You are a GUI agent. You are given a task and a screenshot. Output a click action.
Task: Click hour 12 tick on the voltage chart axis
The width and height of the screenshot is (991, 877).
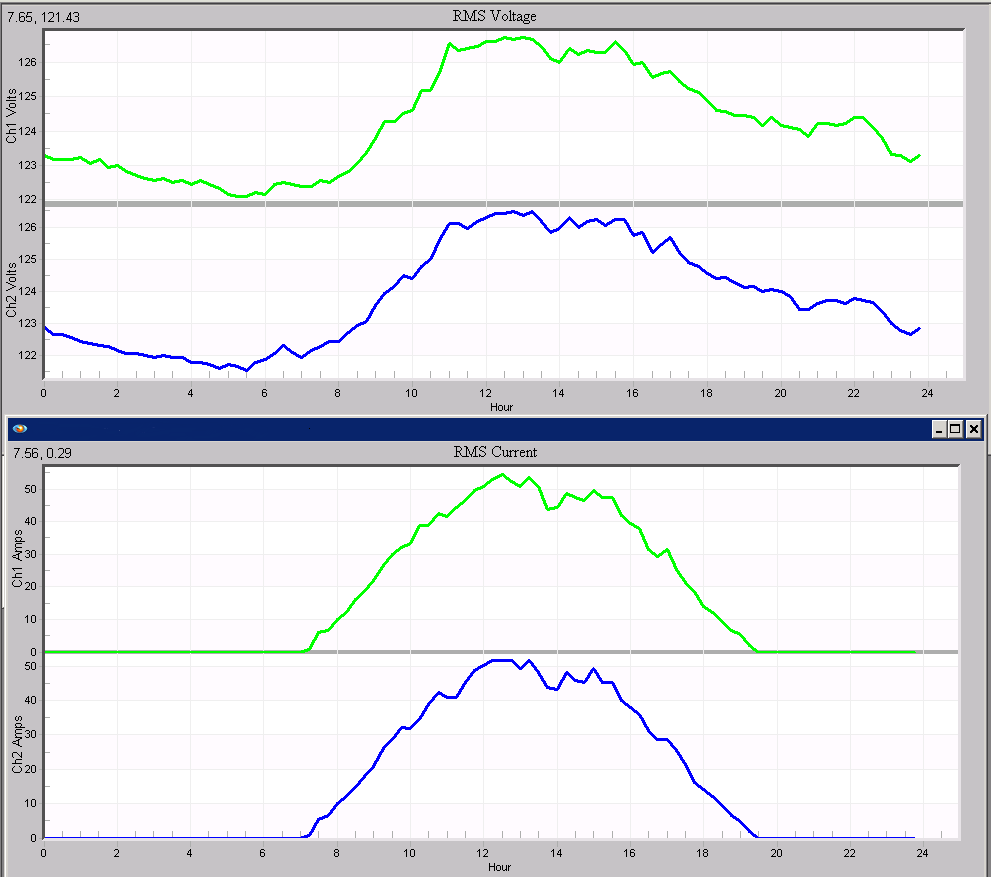485,393
